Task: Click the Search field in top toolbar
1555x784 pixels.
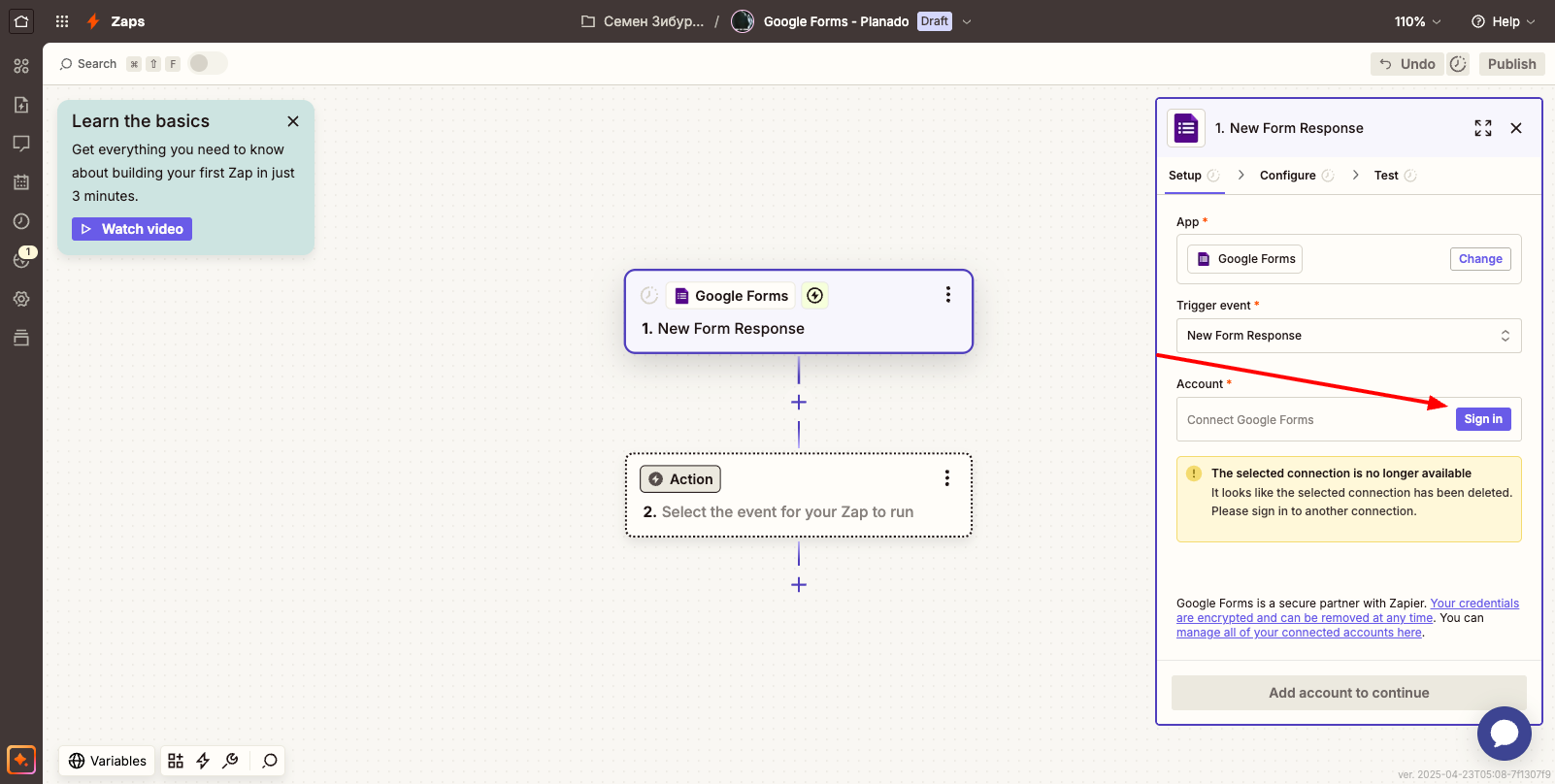Action: click(88, 64)
